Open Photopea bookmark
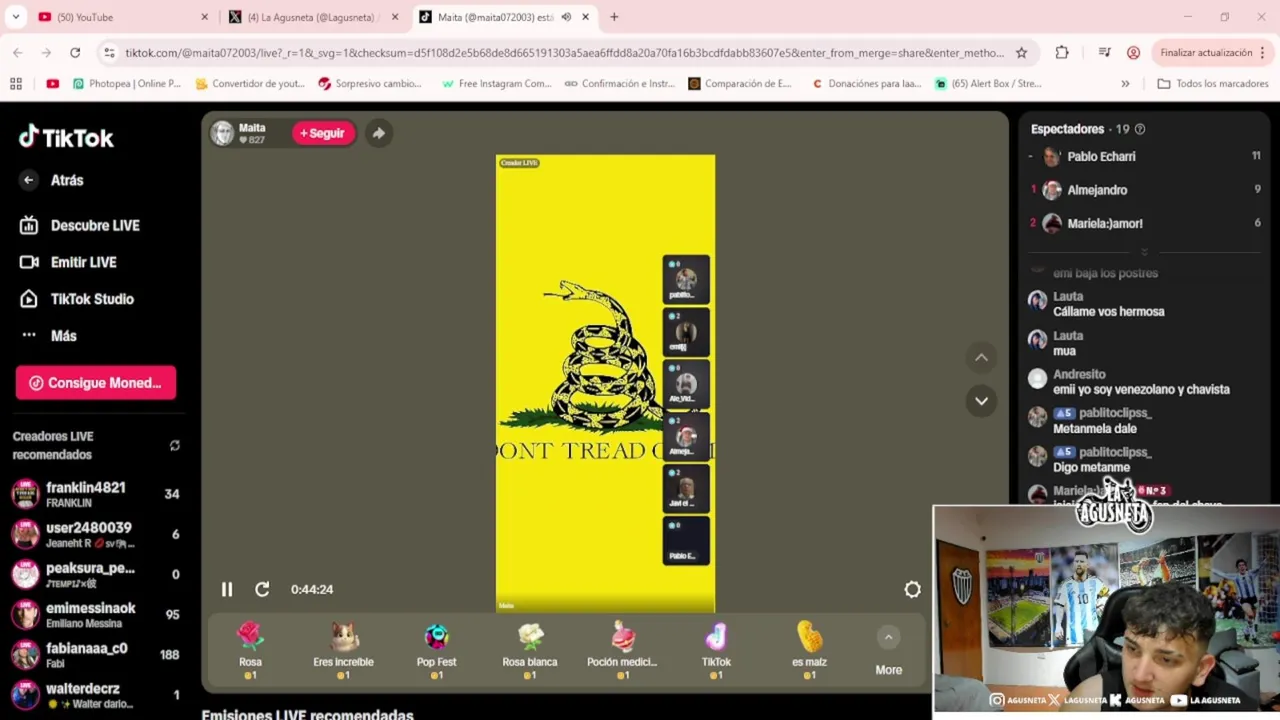1280x720 pixels. (x=126, y=84)
